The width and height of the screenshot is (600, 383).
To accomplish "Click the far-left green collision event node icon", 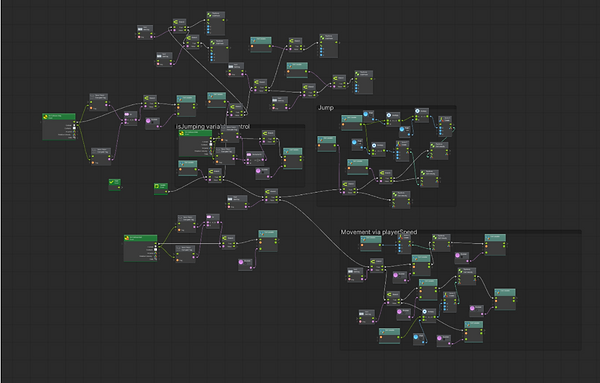I will (46, 117).
